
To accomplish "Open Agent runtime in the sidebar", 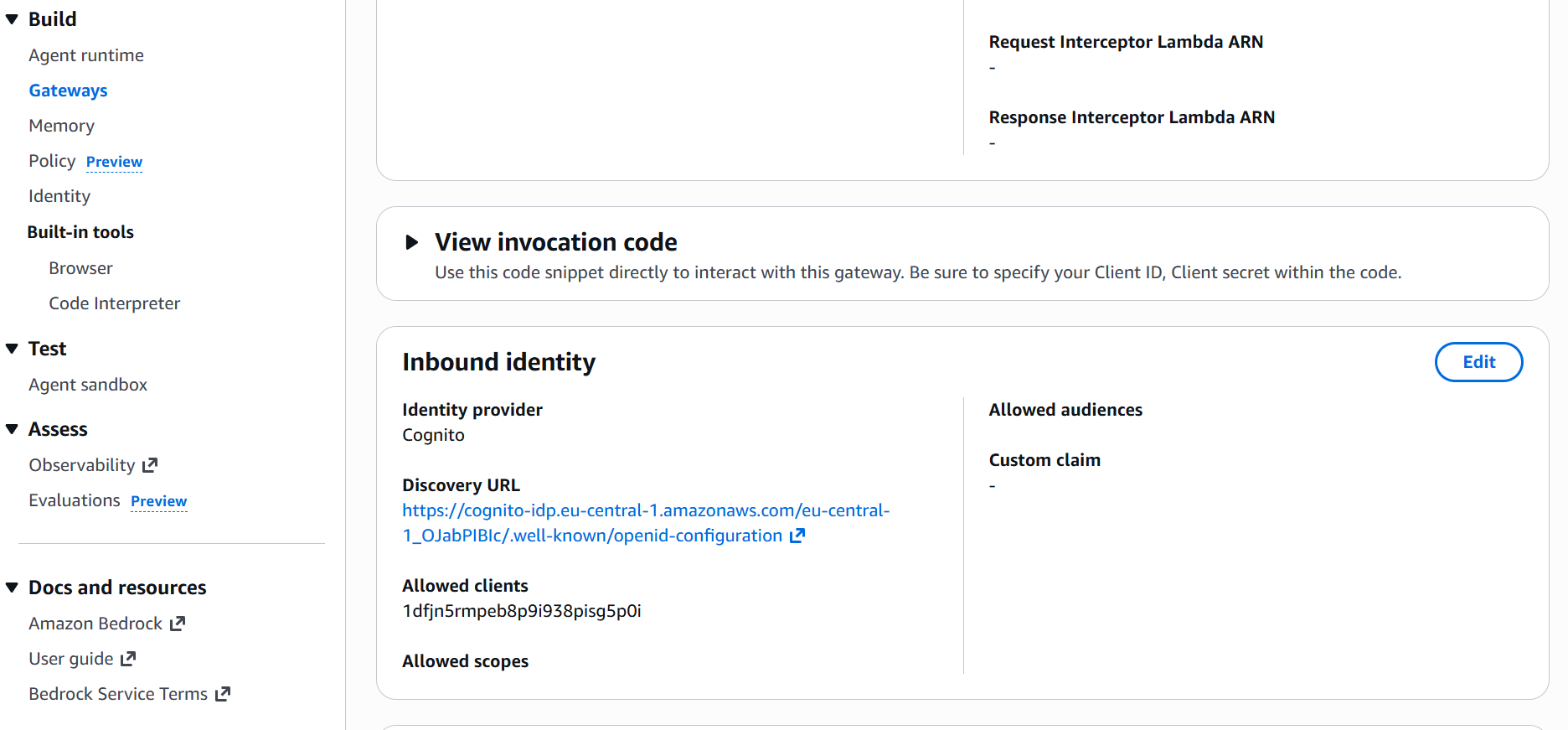I will tap(86, 55).
